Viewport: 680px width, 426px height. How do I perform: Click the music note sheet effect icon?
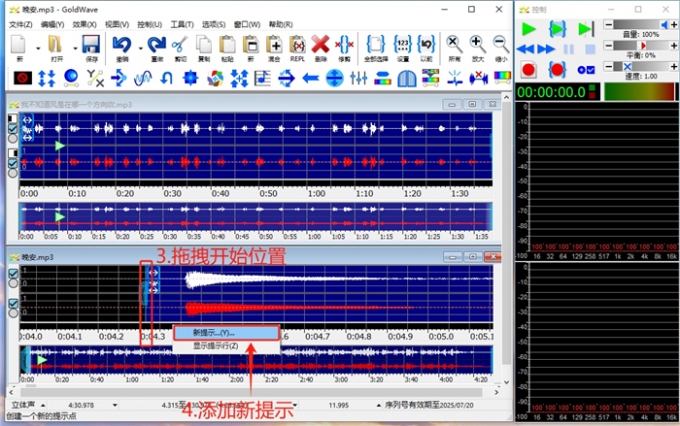262,78
